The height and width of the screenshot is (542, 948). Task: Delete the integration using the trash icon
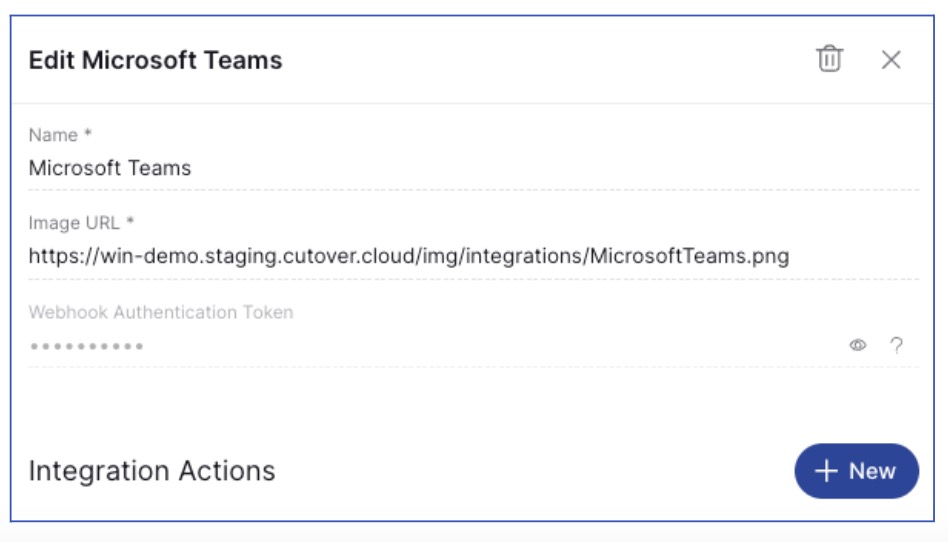[829, 59]
